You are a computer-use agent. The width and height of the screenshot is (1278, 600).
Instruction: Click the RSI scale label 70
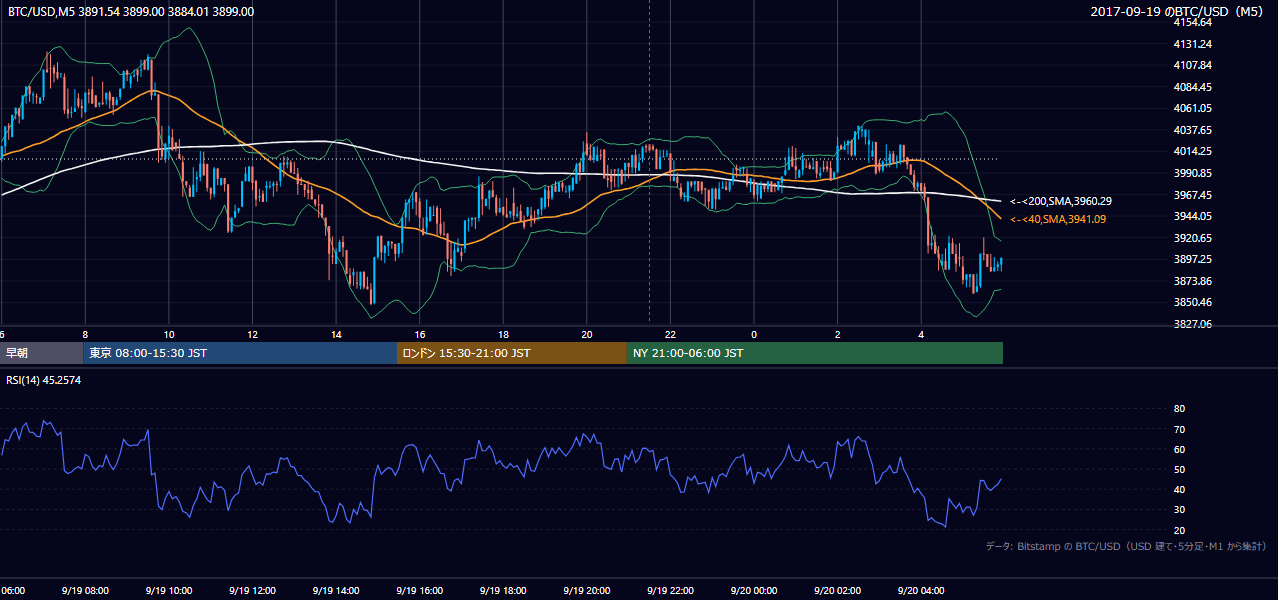click(1180, 429)
